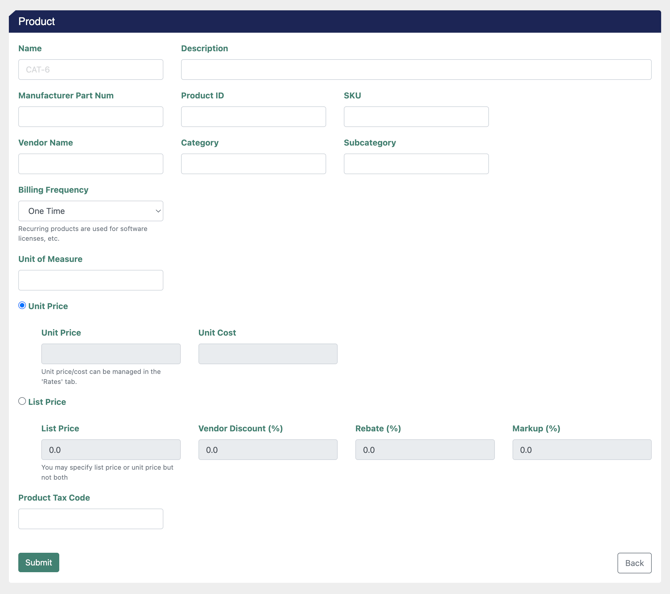Click the Unit Cost input box

click(x=268, y=354)
